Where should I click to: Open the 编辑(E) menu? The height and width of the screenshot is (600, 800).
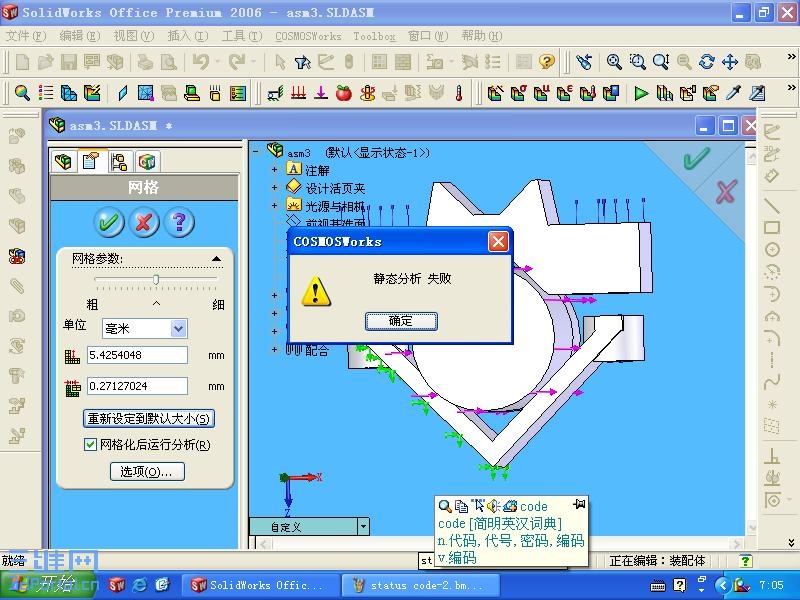tap(80, 36)
